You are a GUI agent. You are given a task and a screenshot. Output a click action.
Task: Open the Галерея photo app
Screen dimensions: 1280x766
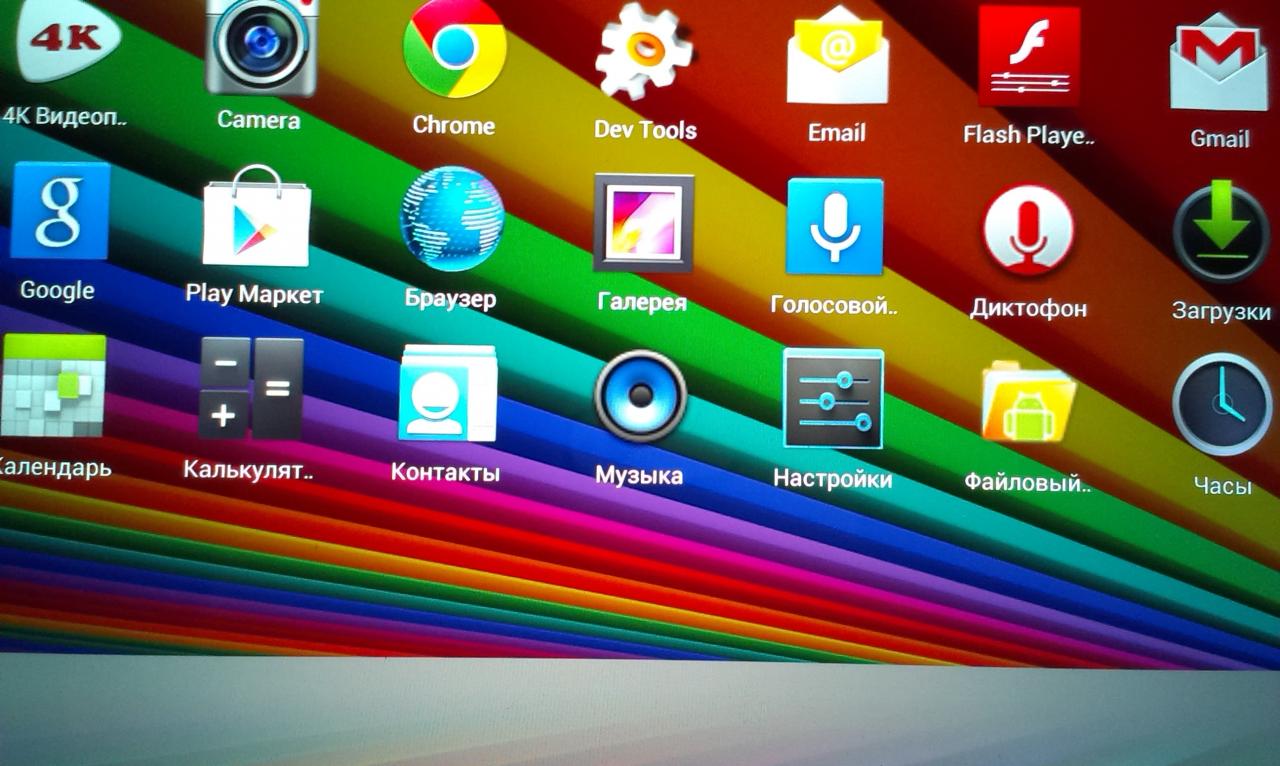tap(644, 223)
